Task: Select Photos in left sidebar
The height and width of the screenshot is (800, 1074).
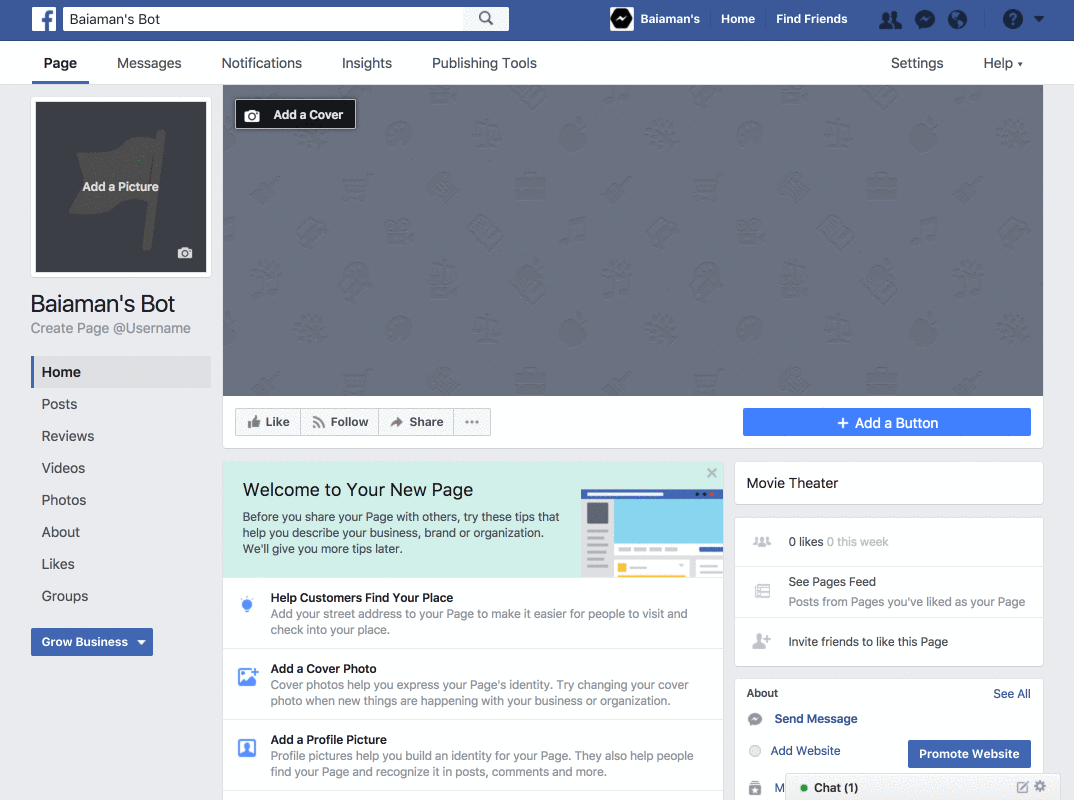Action: (x=64, y=500)
